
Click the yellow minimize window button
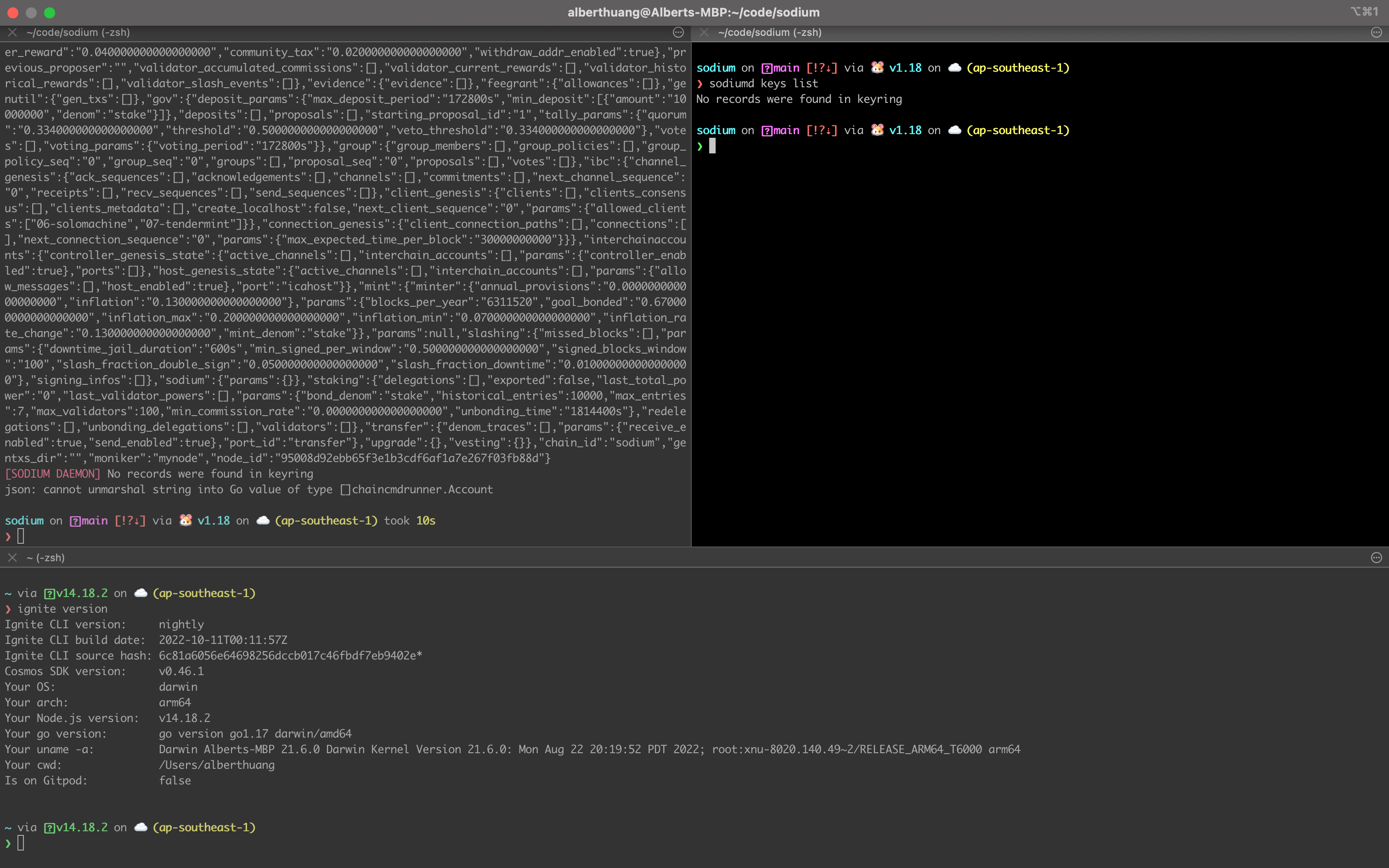point(32,12)
